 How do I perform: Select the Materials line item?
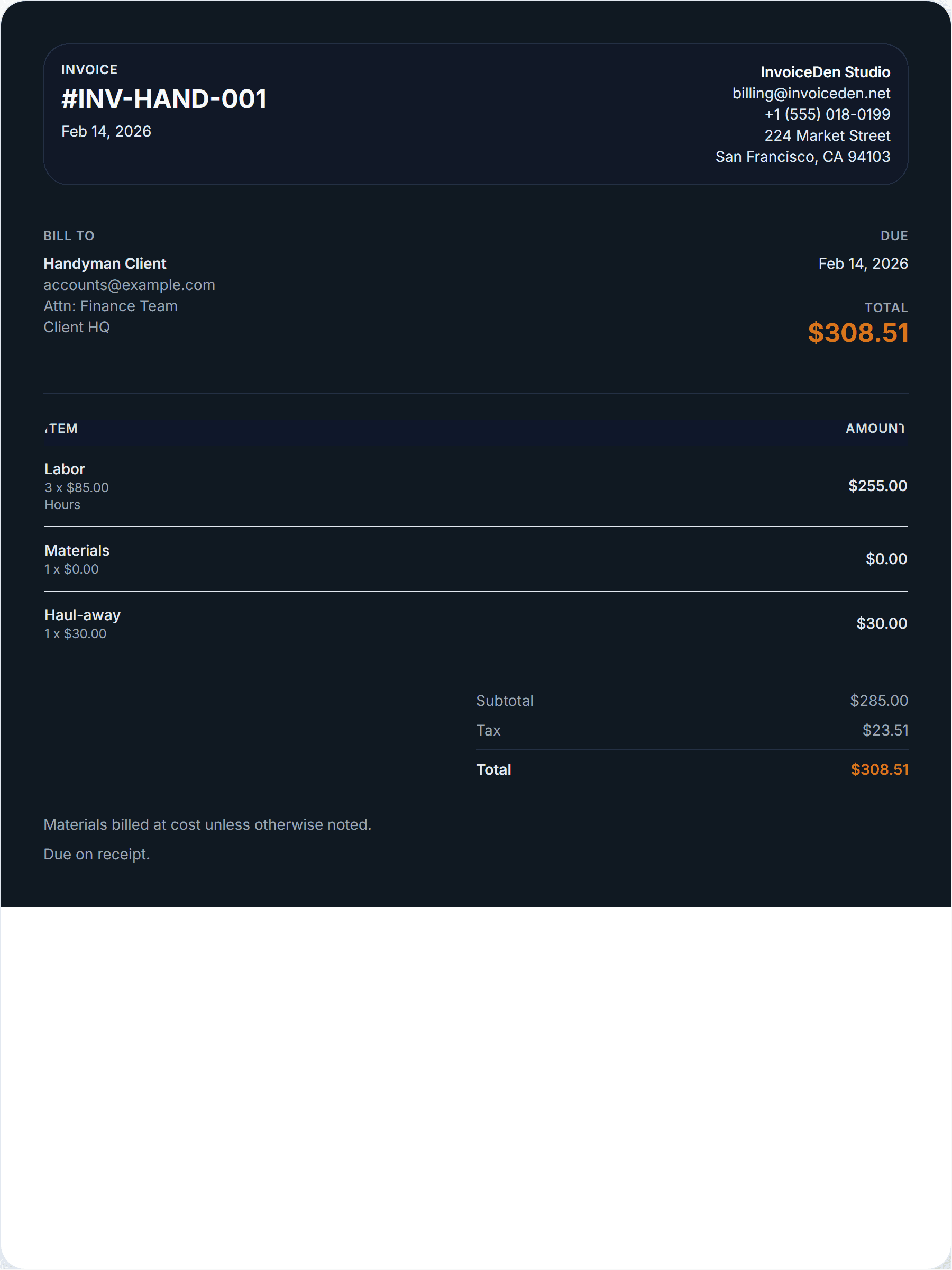(x=77, y=551)
